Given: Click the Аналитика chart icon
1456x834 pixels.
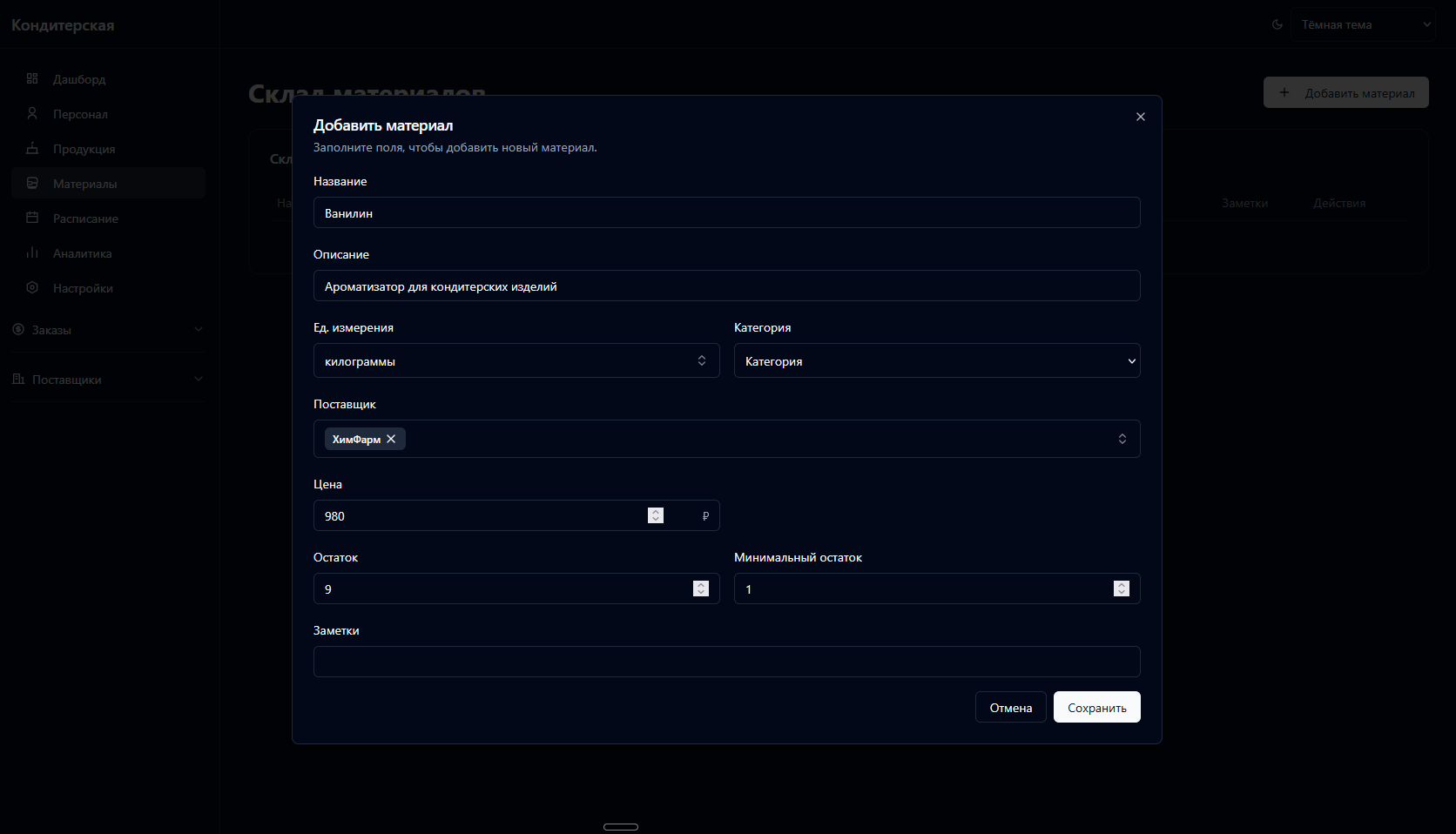Looking at the screenshot, I should pyautogui.click(x=32, y=252).
